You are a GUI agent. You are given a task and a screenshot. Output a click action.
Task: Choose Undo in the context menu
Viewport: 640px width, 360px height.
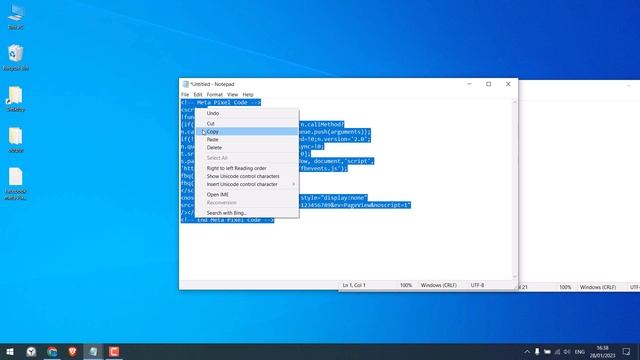[247, 113]
